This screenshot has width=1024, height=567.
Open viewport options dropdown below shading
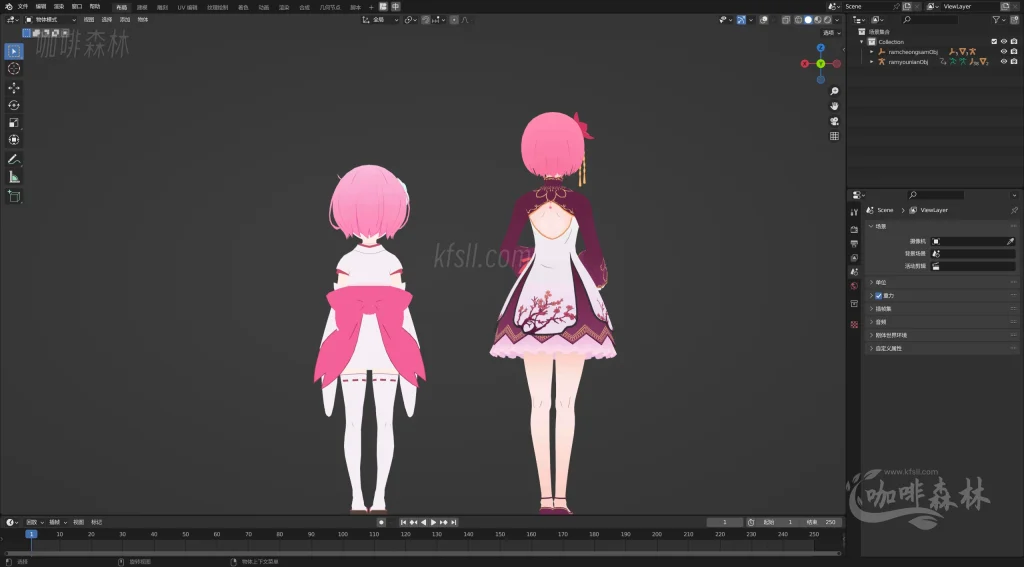pos(831,33)
